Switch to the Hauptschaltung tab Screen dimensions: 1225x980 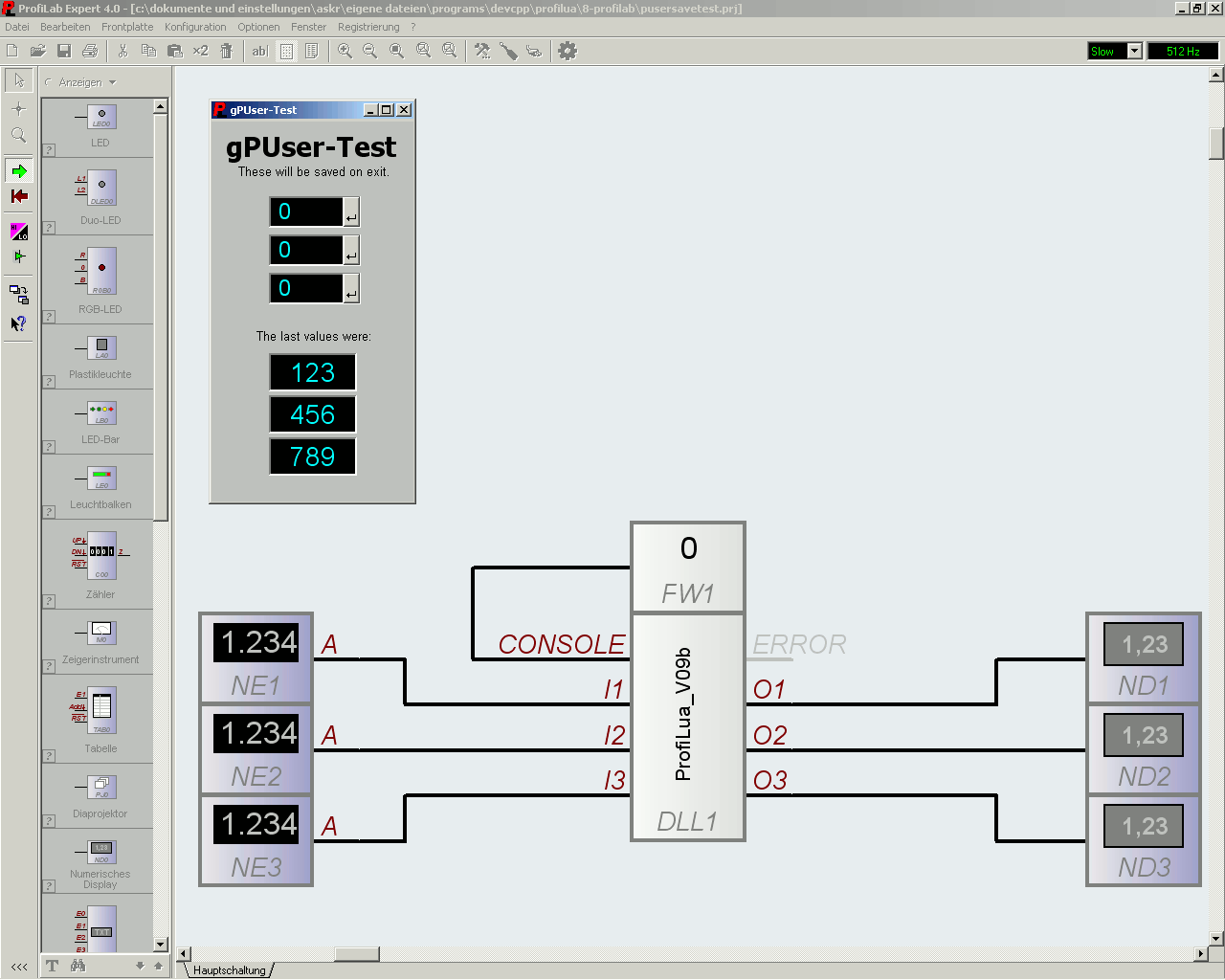[229, 970]
